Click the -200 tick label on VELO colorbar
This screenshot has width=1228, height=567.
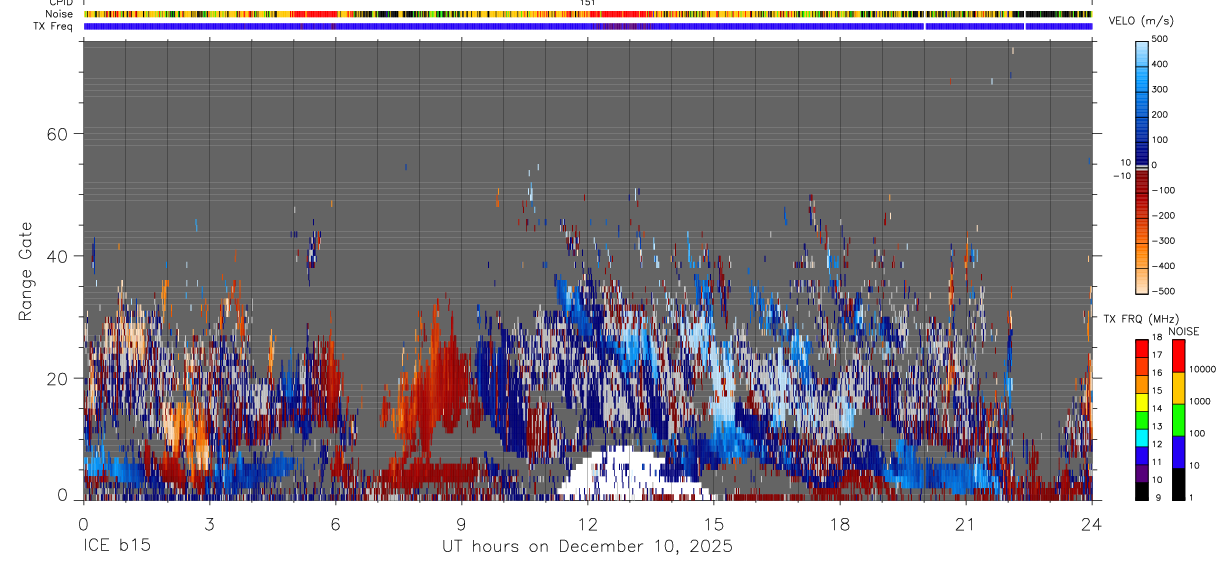pos(1161,215)
